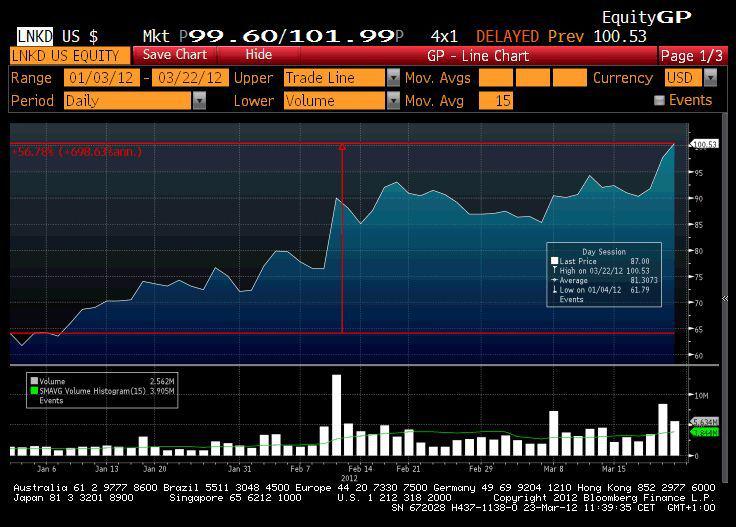Screen dimensions: 736x527
Task: Click the Mar 8 date label
Action: coord(553,468)
